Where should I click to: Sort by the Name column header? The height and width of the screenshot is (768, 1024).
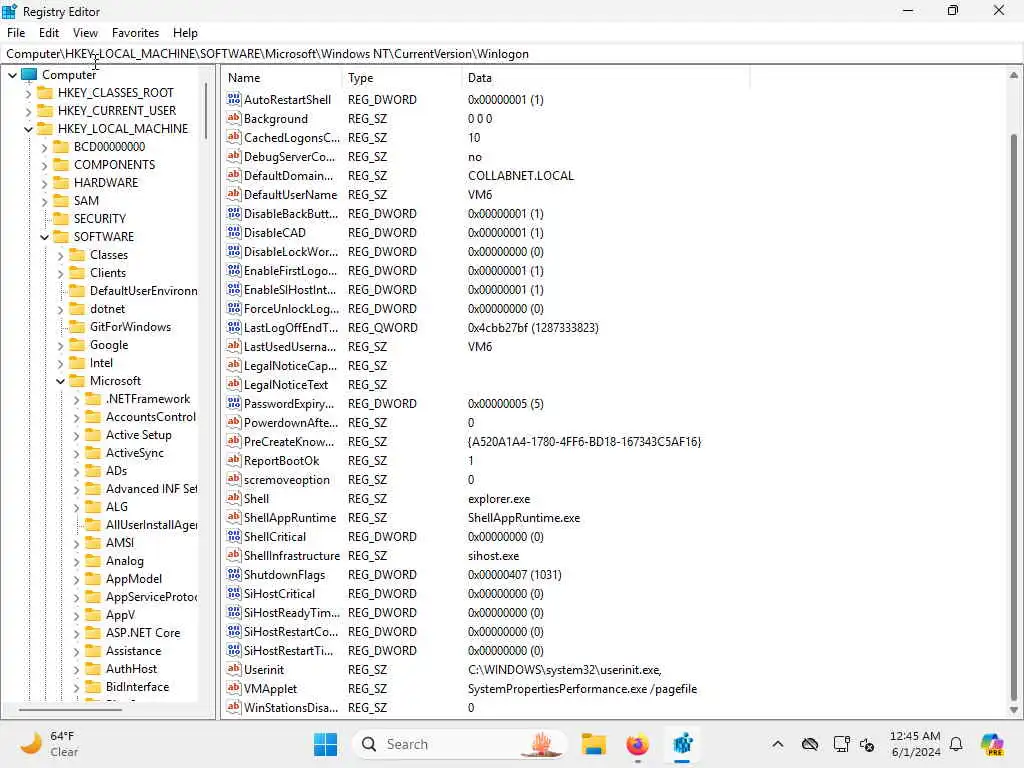coord(281,78)
